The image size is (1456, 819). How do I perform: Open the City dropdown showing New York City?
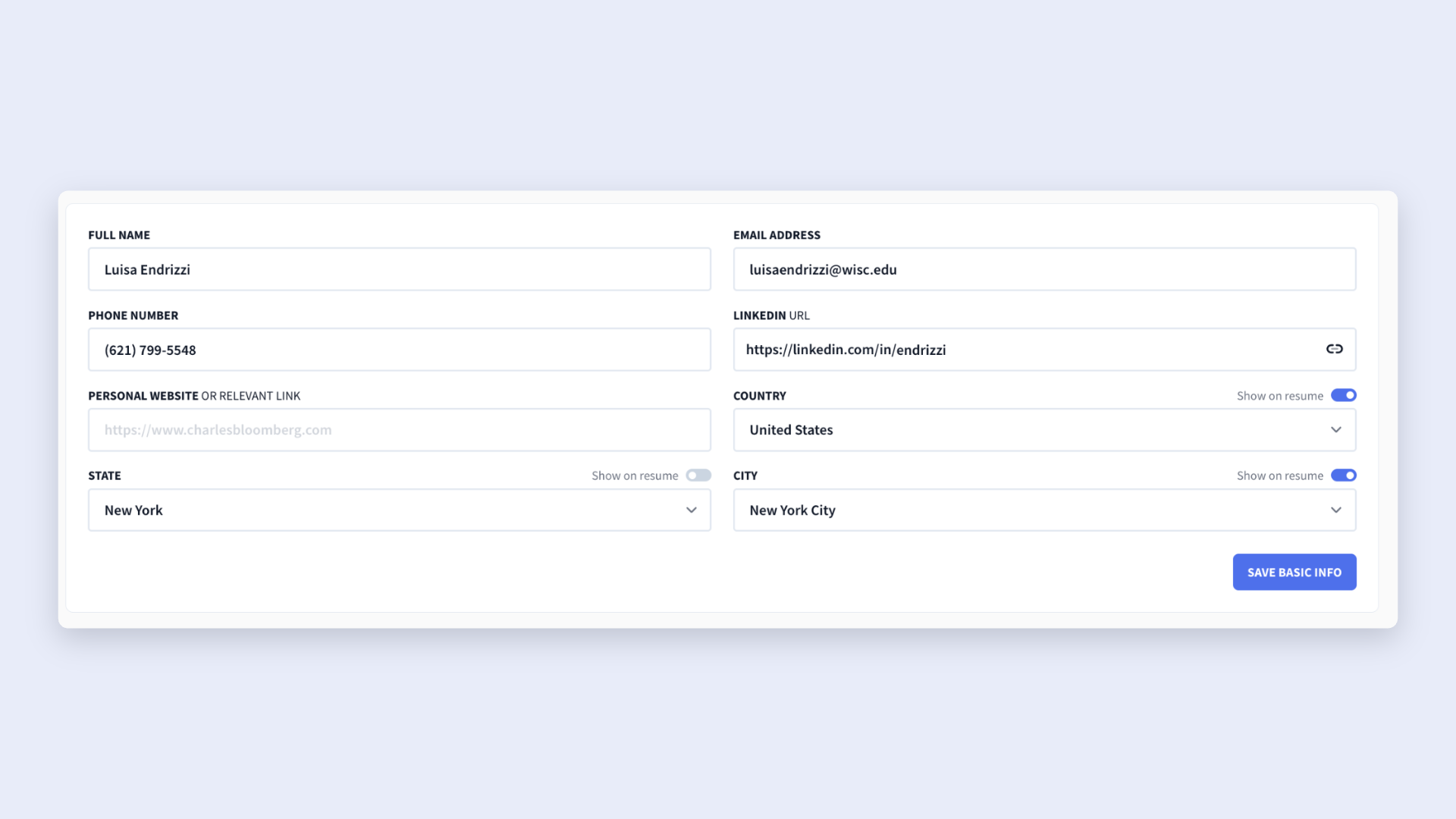click(x=1044, y=510)
